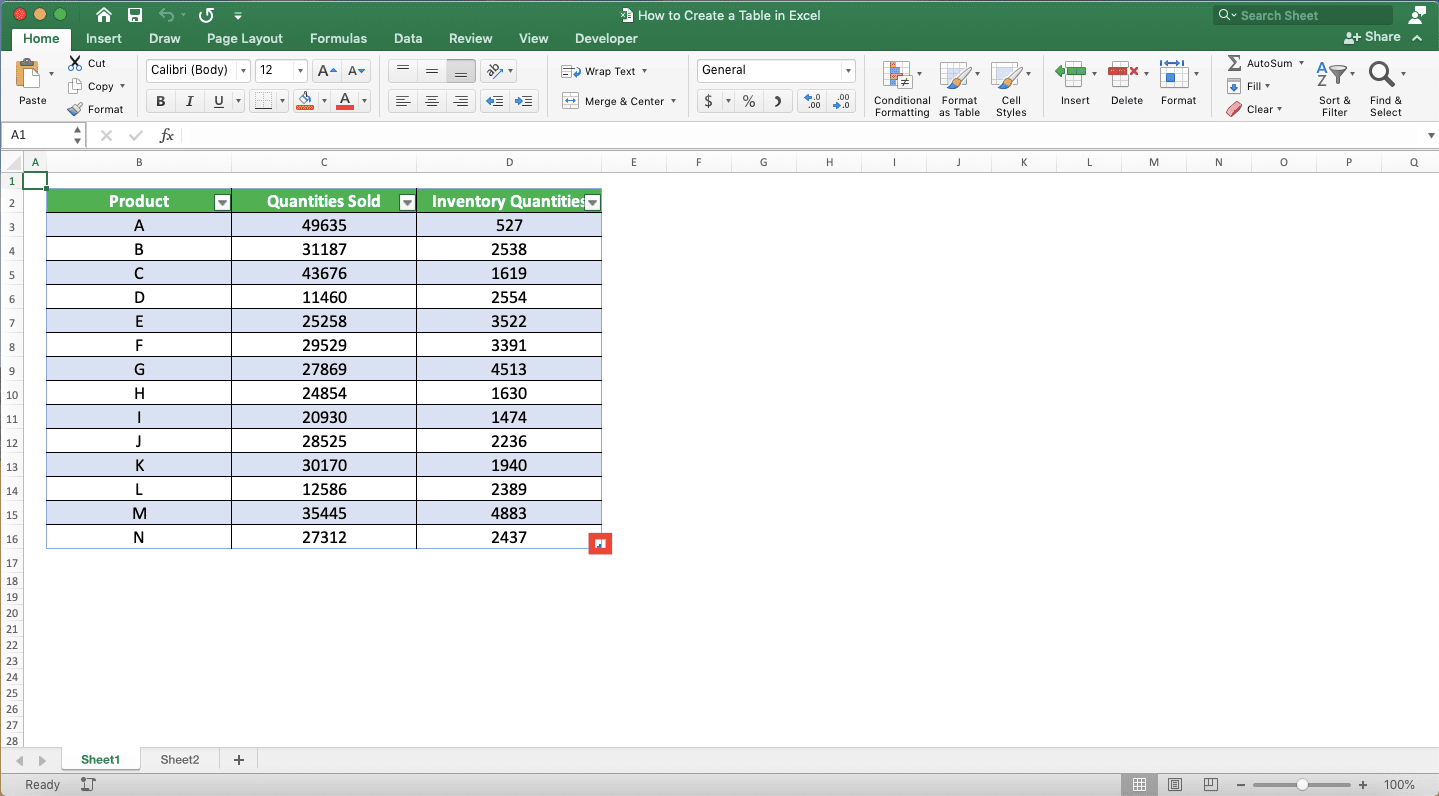Switch to the Page Layout tab
The image size is (1439, 796).
[x=245, y=38]
